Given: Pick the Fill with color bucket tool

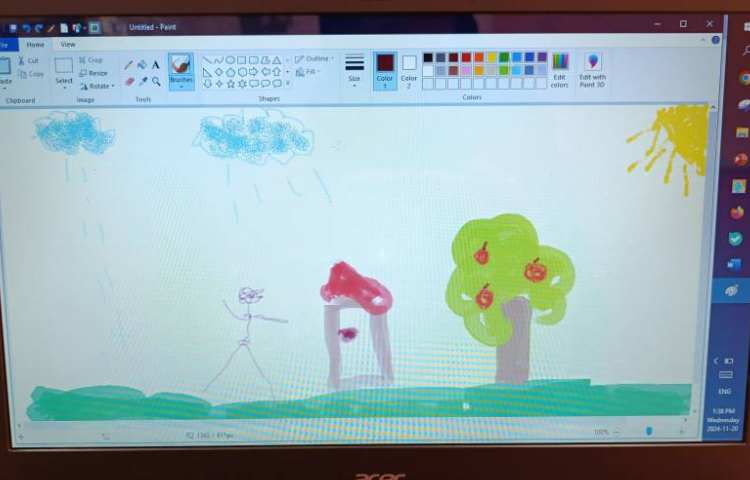Looking at the screenshot, I should point(142,65).
